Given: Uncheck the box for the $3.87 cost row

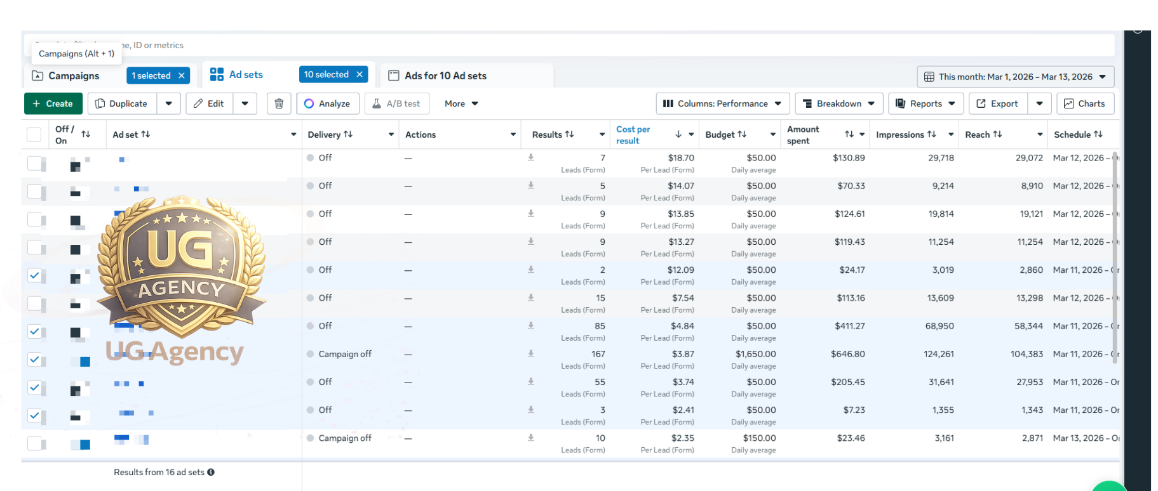Looking at the screenshot, I should click(34, 359).
